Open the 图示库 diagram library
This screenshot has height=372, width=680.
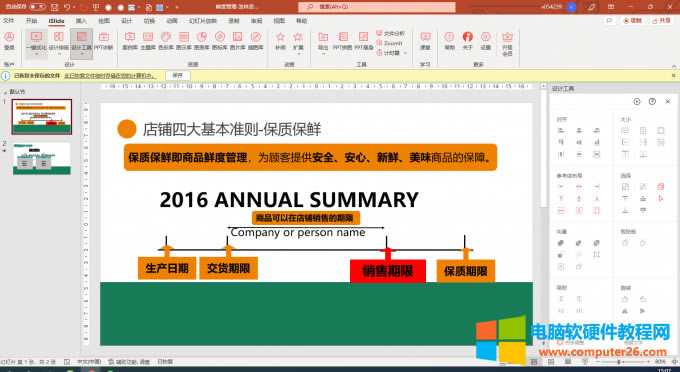click(184, 40)
